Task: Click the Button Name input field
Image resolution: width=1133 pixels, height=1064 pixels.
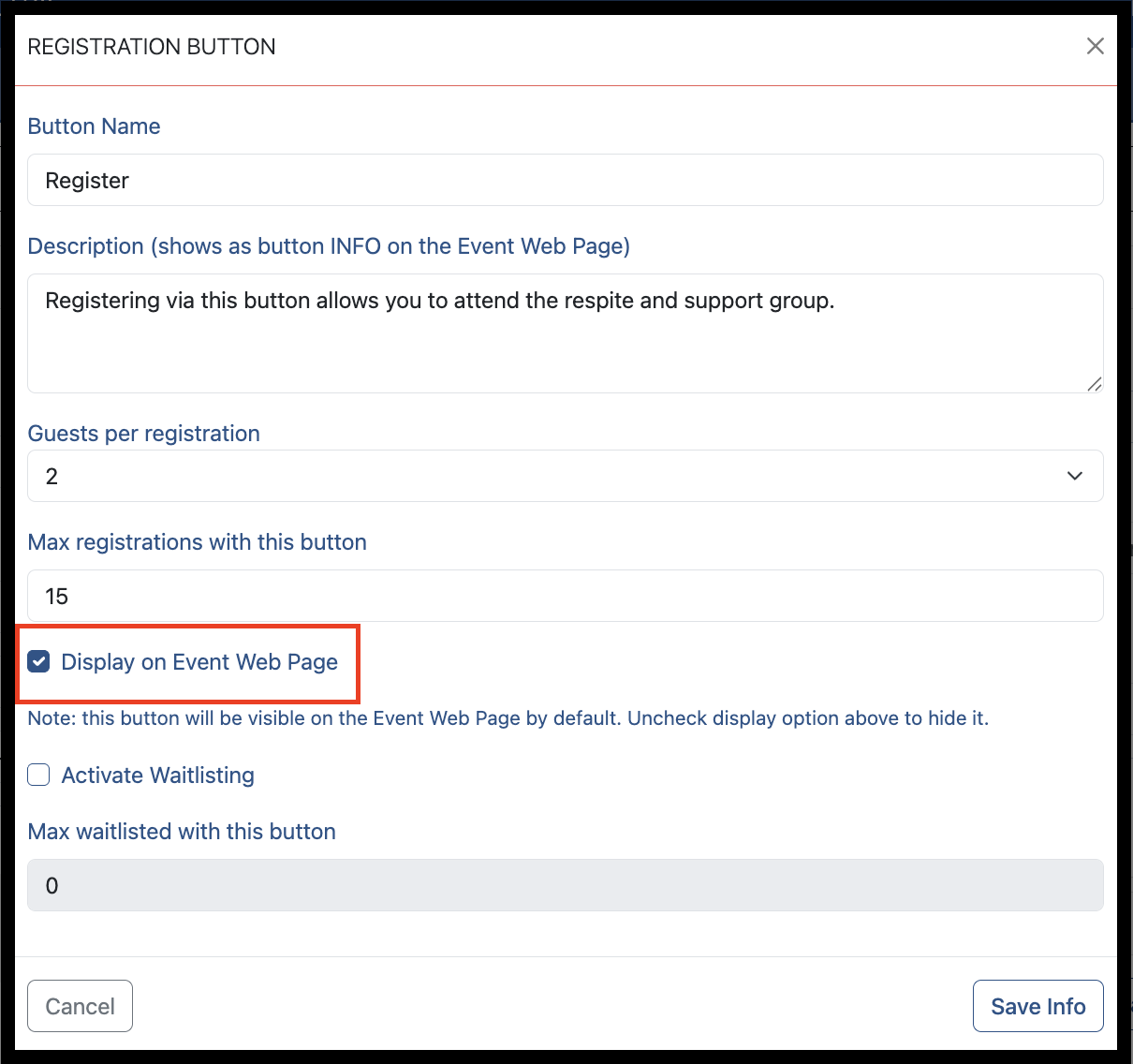Action: [x=566, y=180]
